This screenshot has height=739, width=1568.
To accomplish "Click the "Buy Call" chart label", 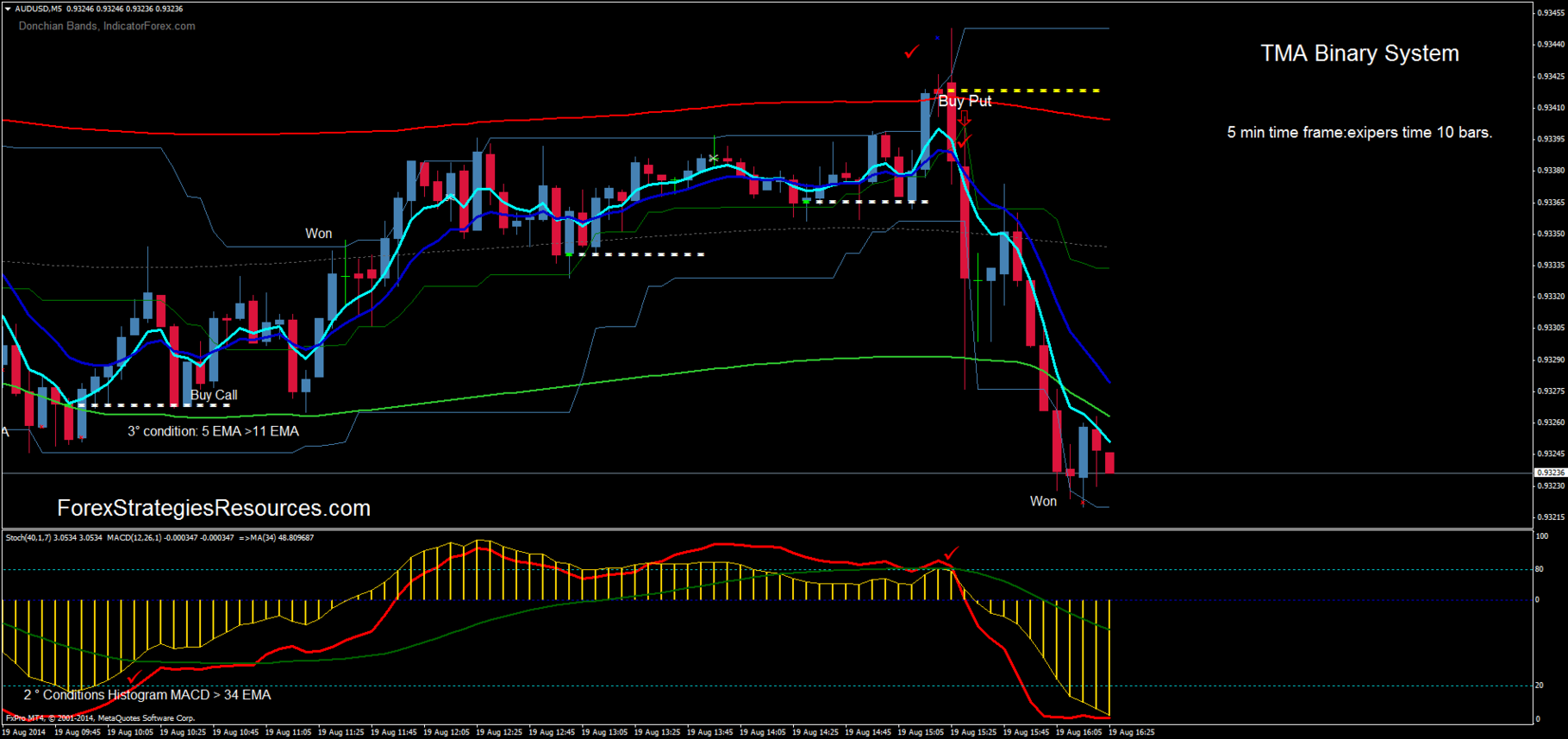I will (214, 395).
